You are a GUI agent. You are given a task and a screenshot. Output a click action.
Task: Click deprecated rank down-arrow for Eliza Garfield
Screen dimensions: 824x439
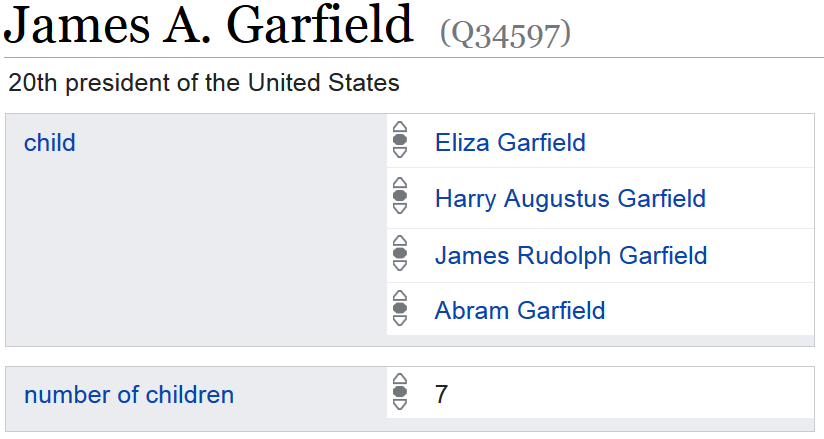pyautogui.click(x=400, y=153)
